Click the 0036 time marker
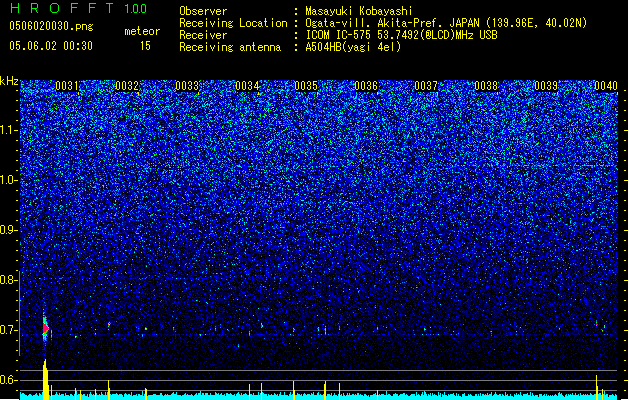This screenshot has width=629, height=400. (366, 86)
